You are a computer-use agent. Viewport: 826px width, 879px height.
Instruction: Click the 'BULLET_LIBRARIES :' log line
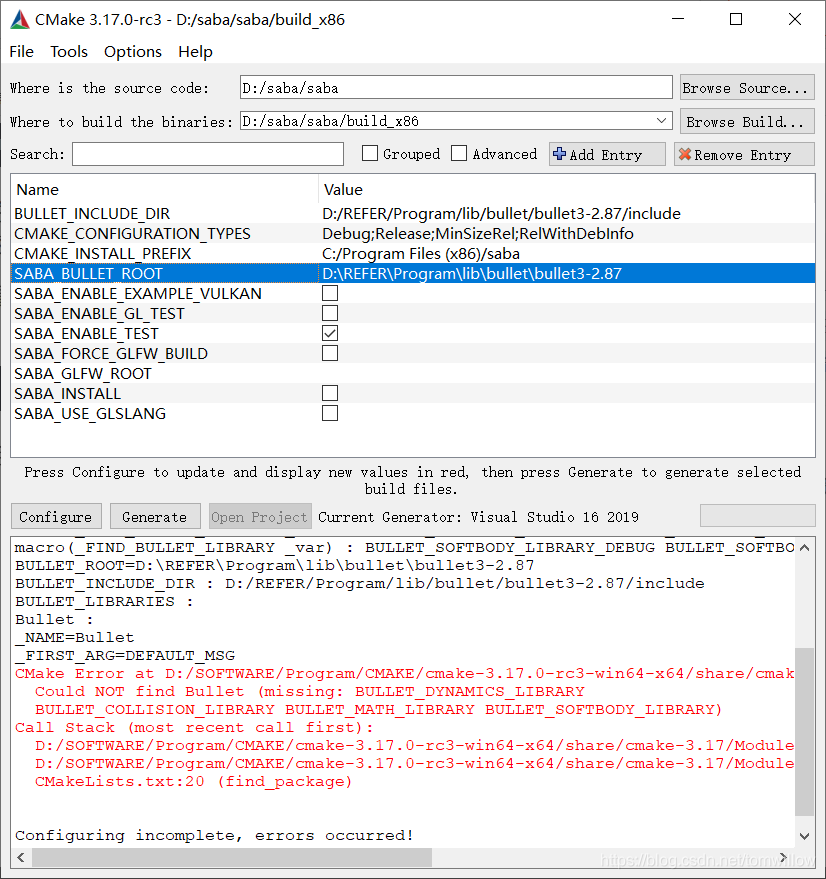104,602
